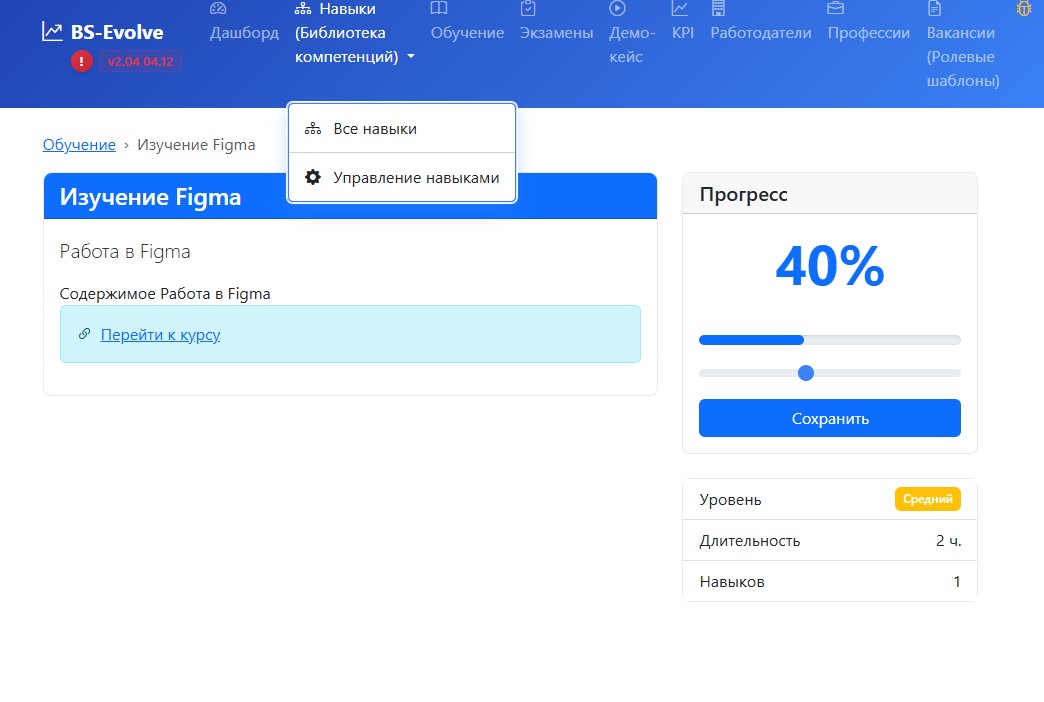The height and width of the screenshot is (702, 1044).
Task: Open Дашборд from the top navigation
Action: point(244,33)
